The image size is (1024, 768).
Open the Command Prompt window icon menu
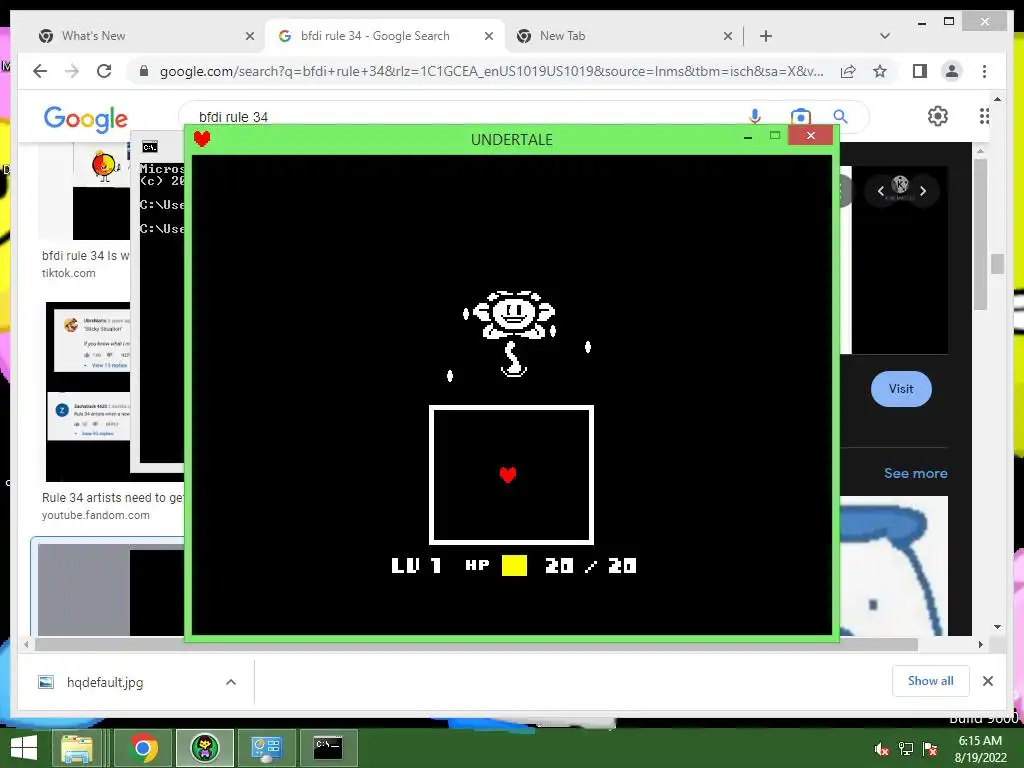coord(150,147)
